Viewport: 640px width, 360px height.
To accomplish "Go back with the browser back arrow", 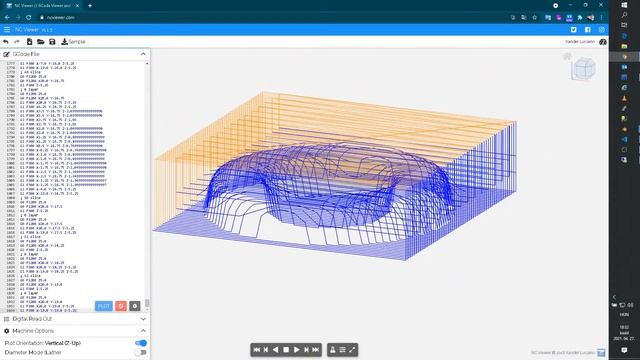I will tap(7, 18).
